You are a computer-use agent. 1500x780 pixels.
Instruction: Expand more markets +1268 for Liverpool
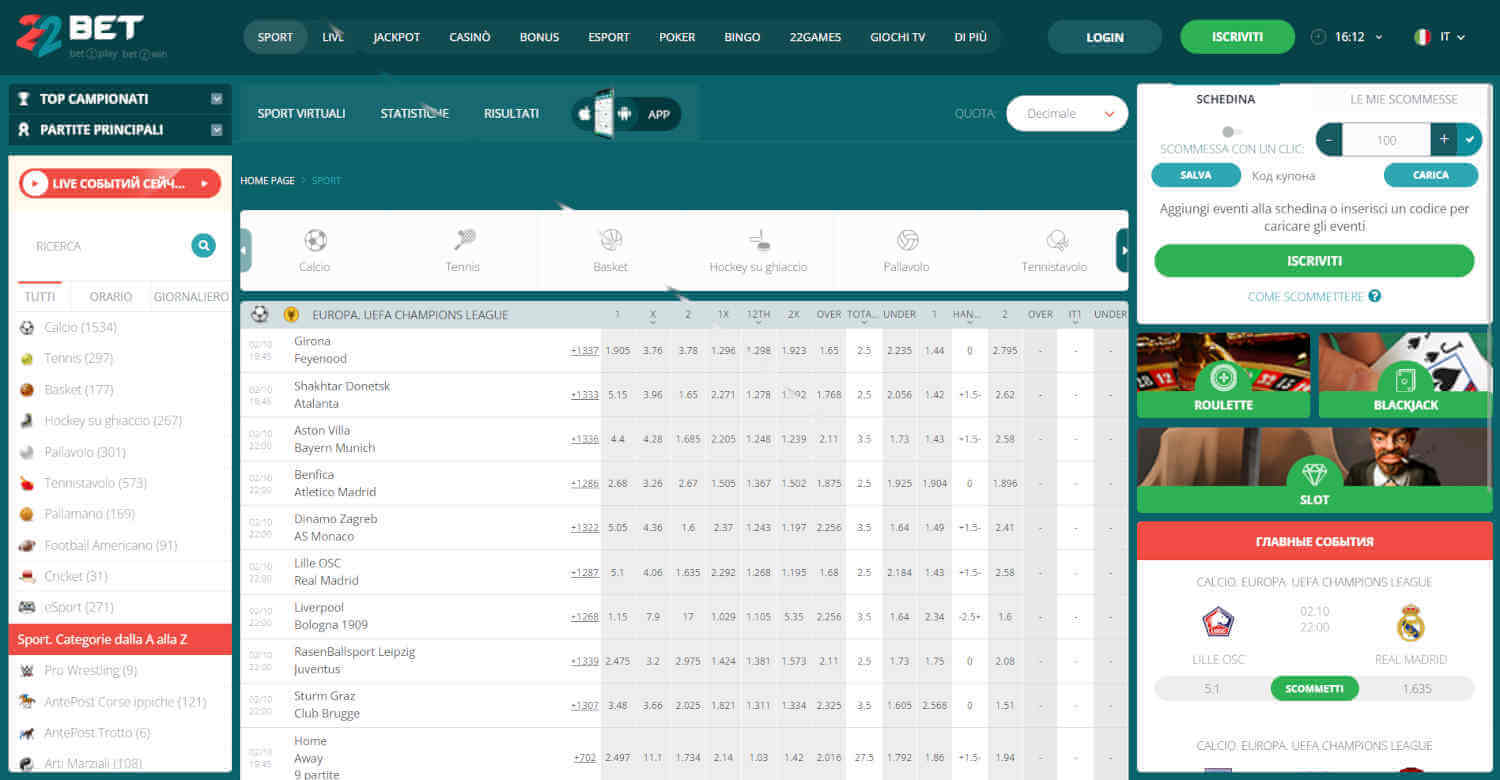pos(584,616)
